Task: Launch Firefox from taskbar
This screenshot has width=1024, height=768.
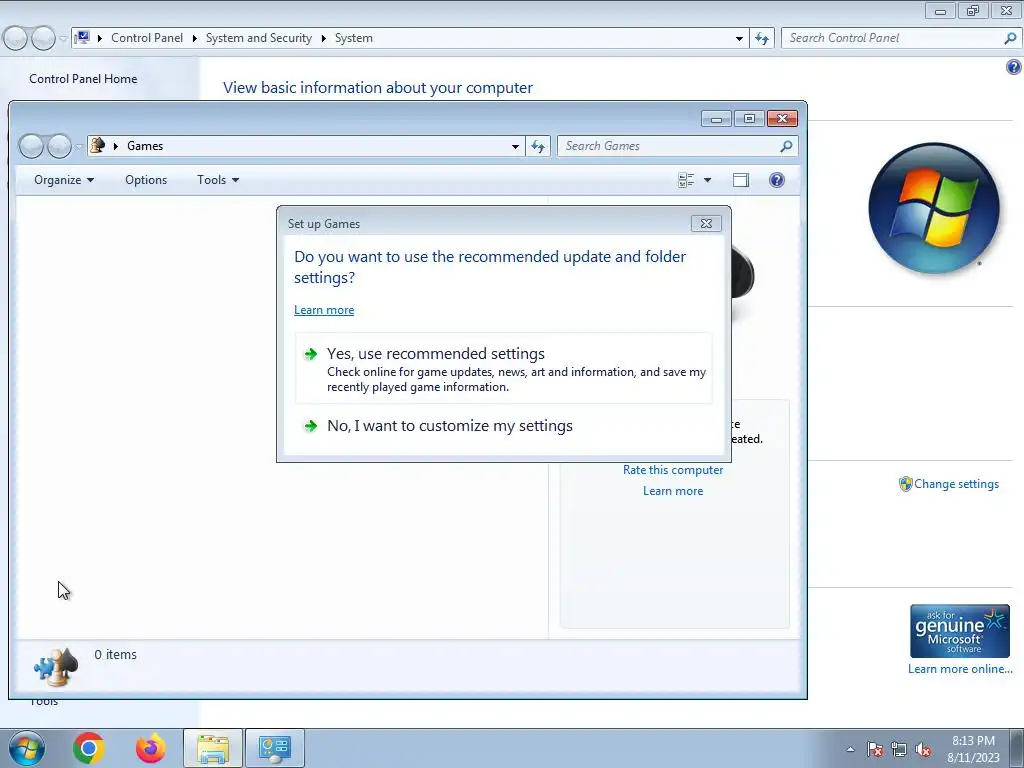Action: [x=150, y=748]
